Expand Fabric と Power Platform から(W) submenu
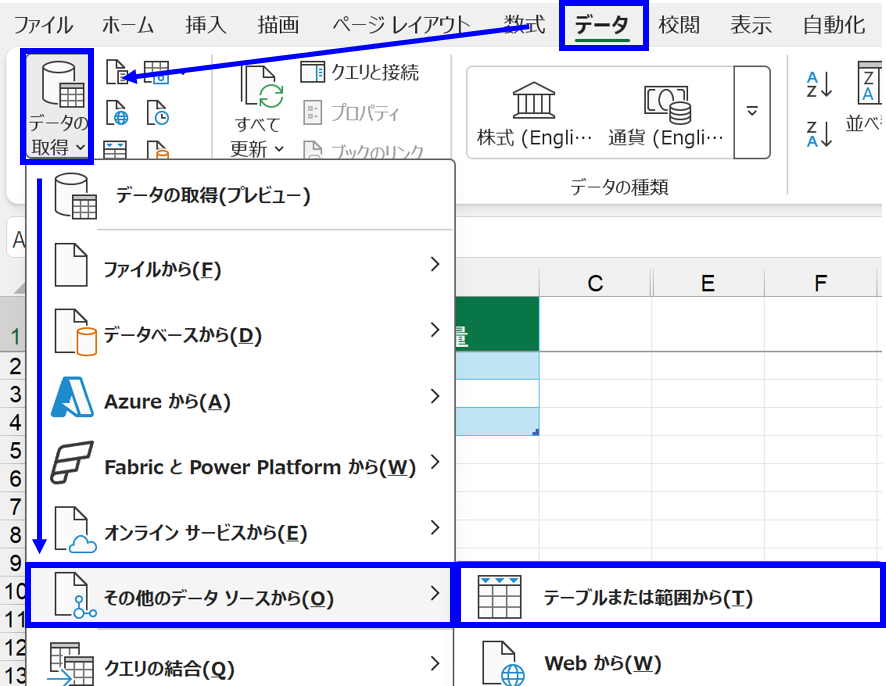 240,463
